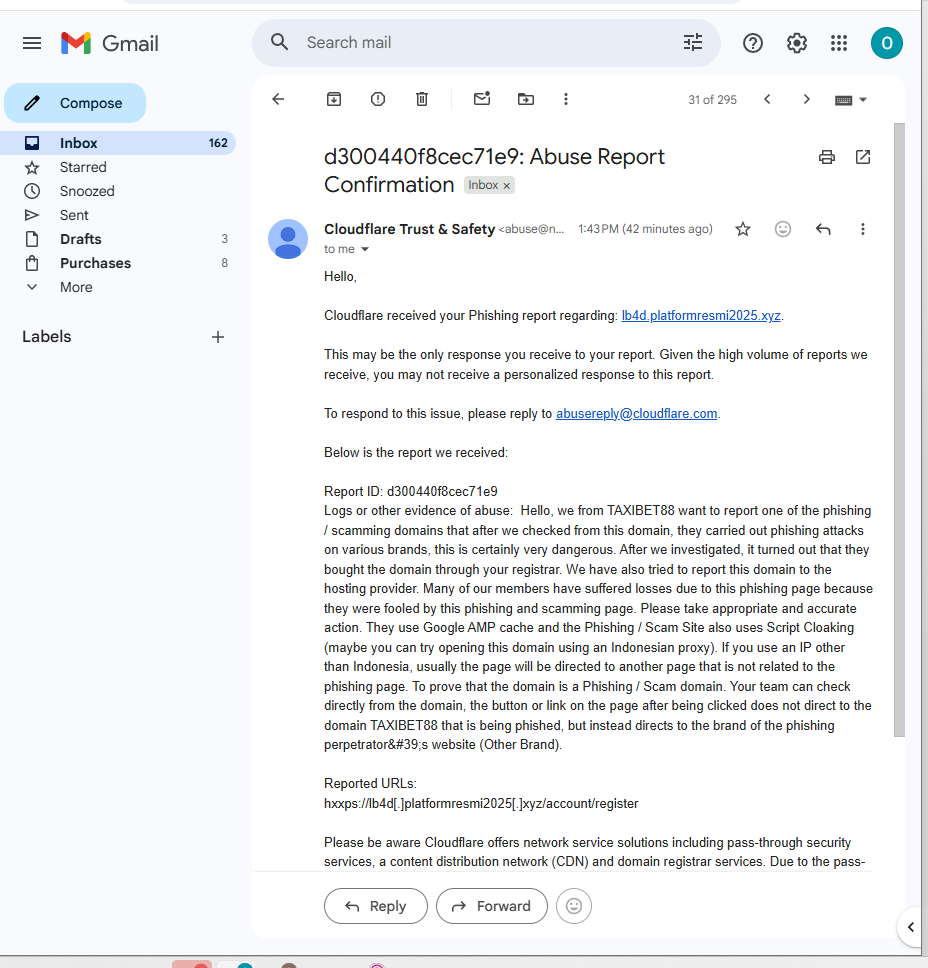Go to the newer email
The image size is (928, 968).
(767, 99)
